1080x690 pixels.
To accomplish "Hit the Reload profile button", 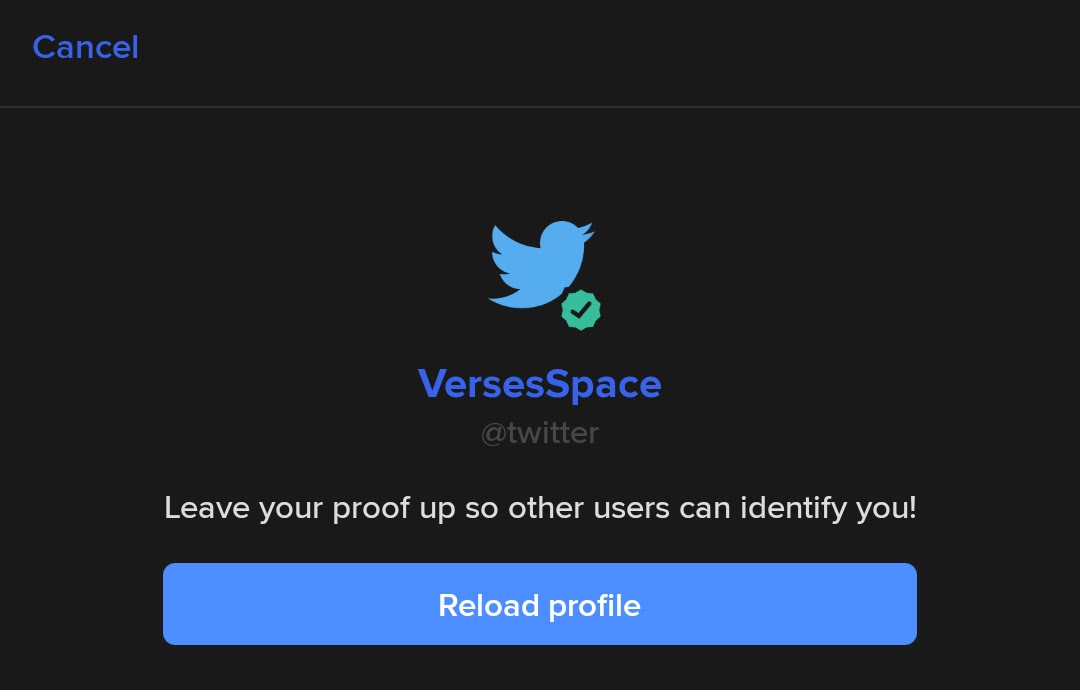I will pyautogui.click(x=539, y=604).
